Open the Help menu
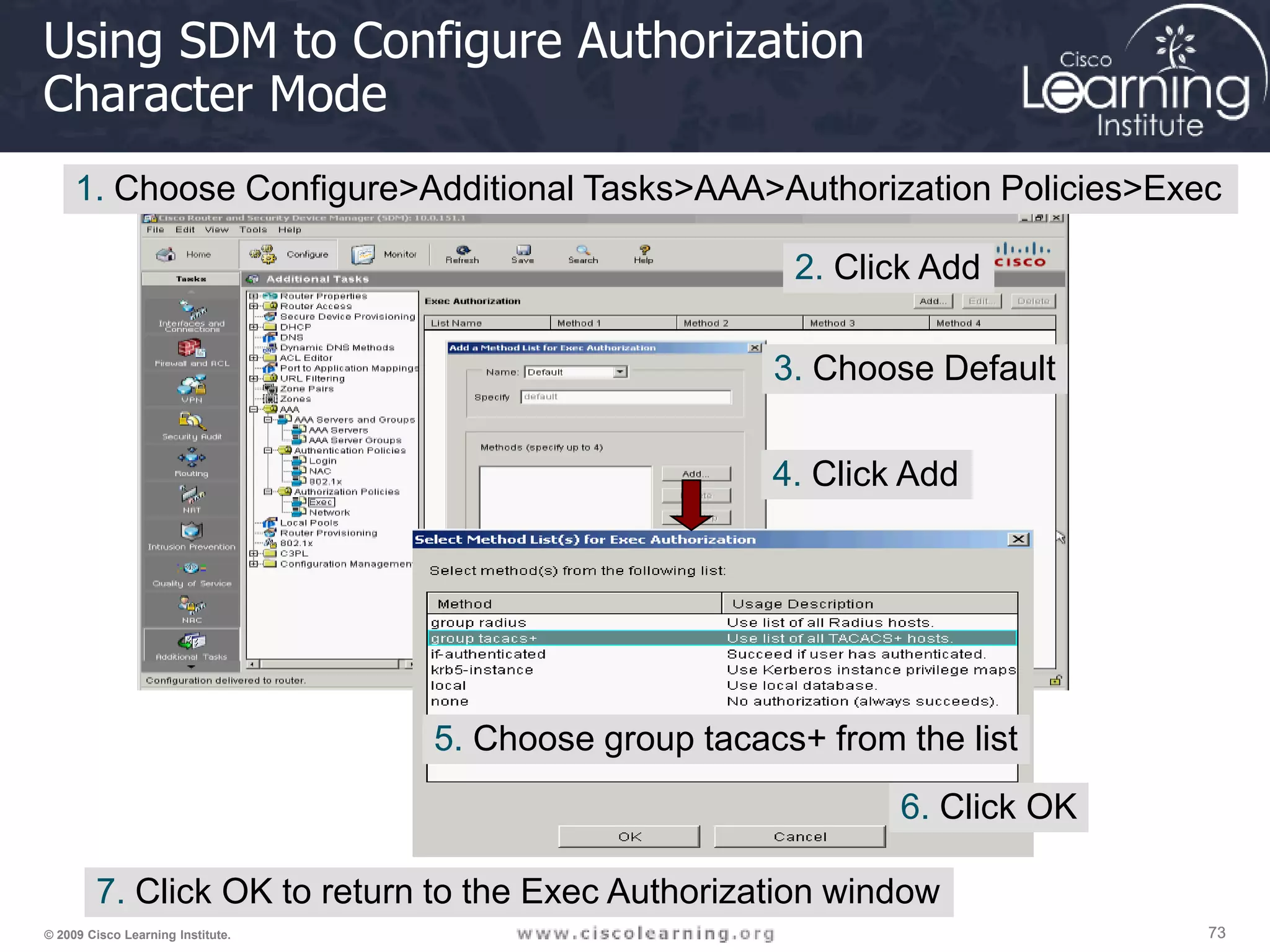The image size is (1270, 952). tap(289, 230)
